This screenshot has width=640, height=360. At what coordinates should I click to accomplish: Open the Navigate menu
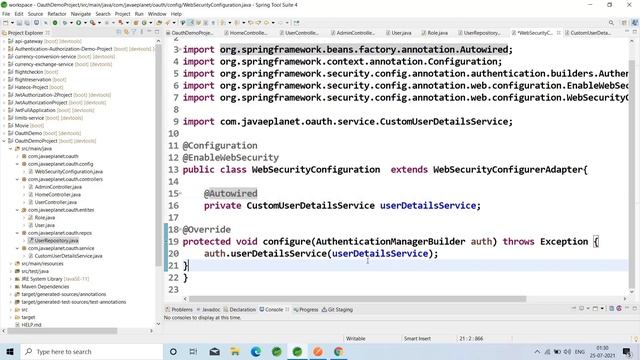tap(81, 14)
